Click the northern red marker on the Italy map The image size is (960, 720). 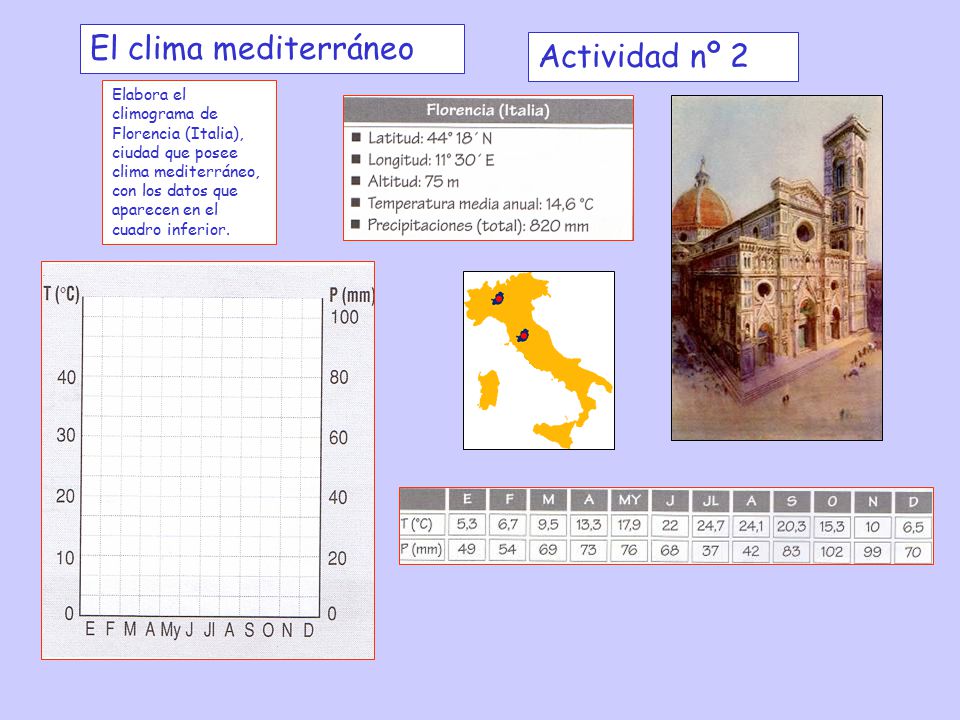point(498,298)
